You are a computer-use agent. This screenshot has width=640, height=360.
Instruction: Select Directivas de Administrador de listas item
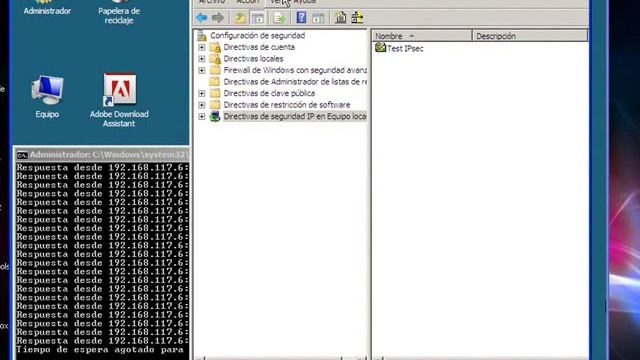pyautogui.click(x=295, y=82)
